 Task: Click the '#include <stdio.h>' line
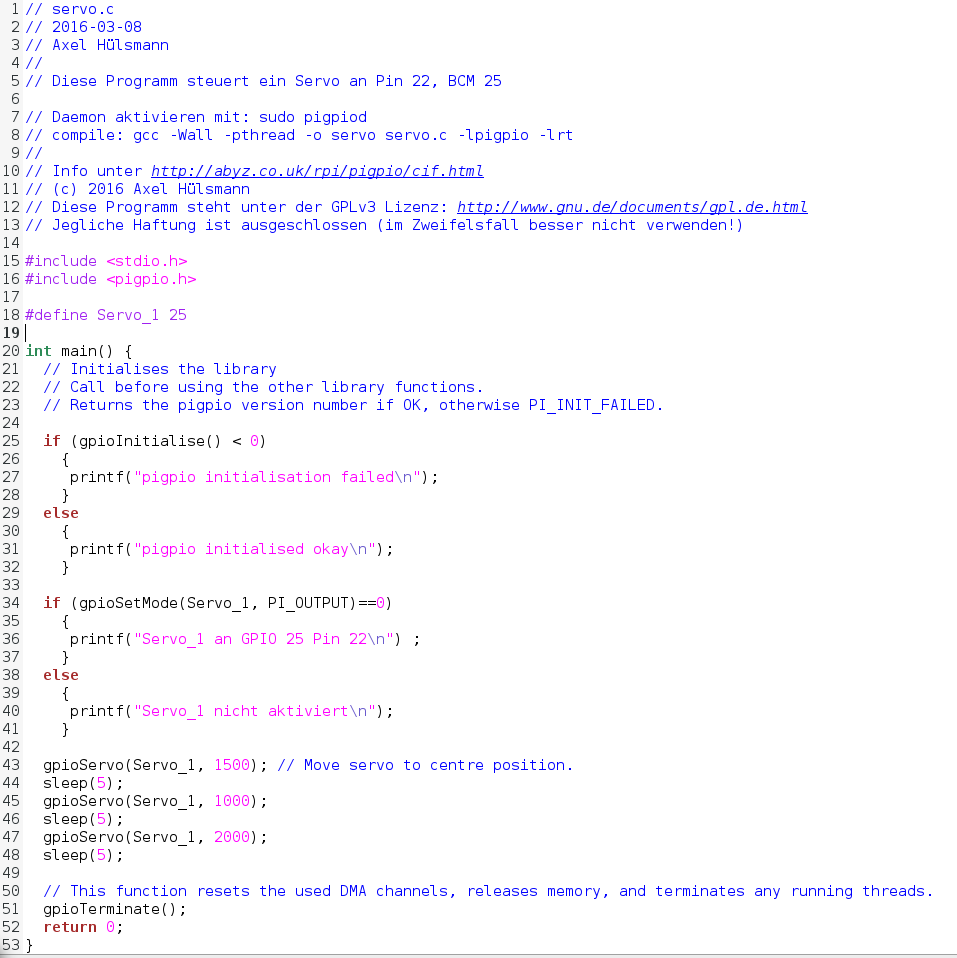pyautogui.click(x=106, y=261)
